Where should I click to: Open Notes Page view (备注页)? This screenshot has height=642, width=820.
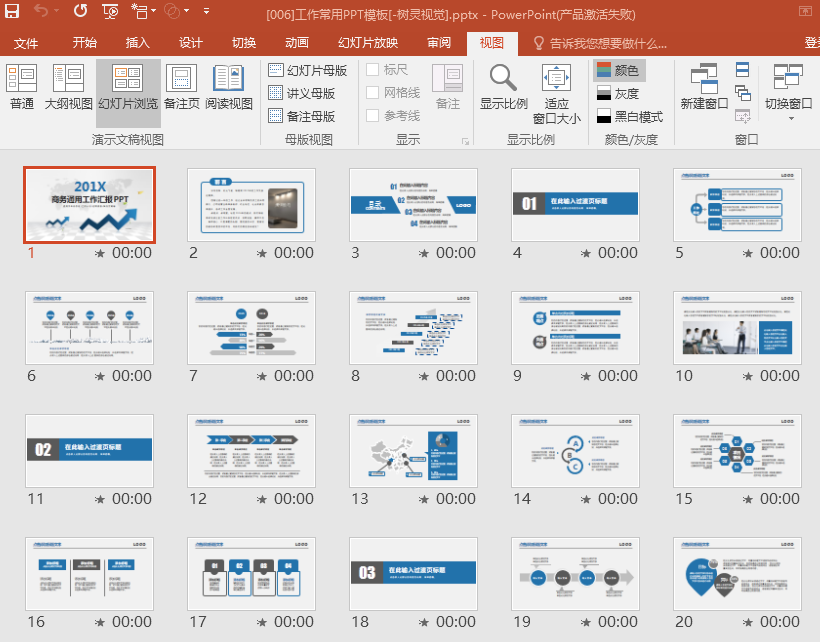181,87
